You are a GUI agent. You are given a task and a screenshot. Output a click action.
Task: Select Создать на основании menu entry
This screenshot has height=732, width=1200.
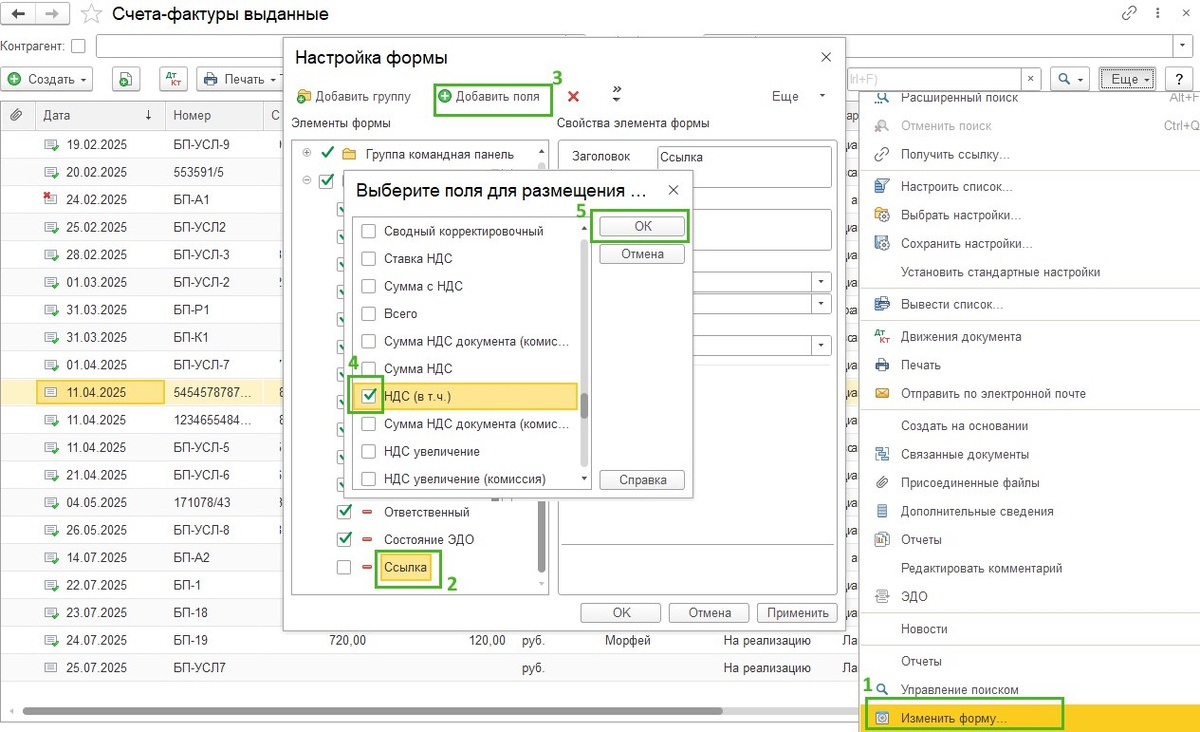(964, 426)
